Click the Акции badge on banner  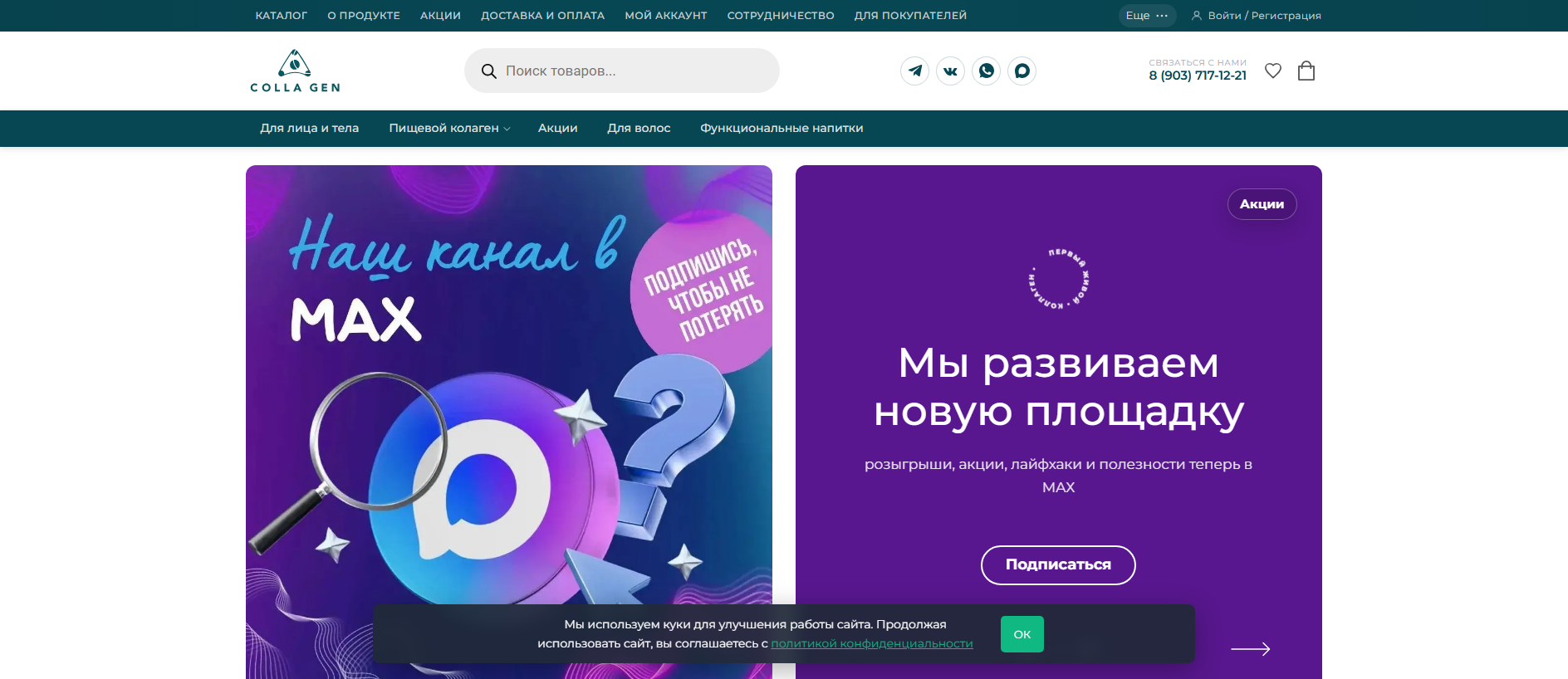(x=1262, y=204)
